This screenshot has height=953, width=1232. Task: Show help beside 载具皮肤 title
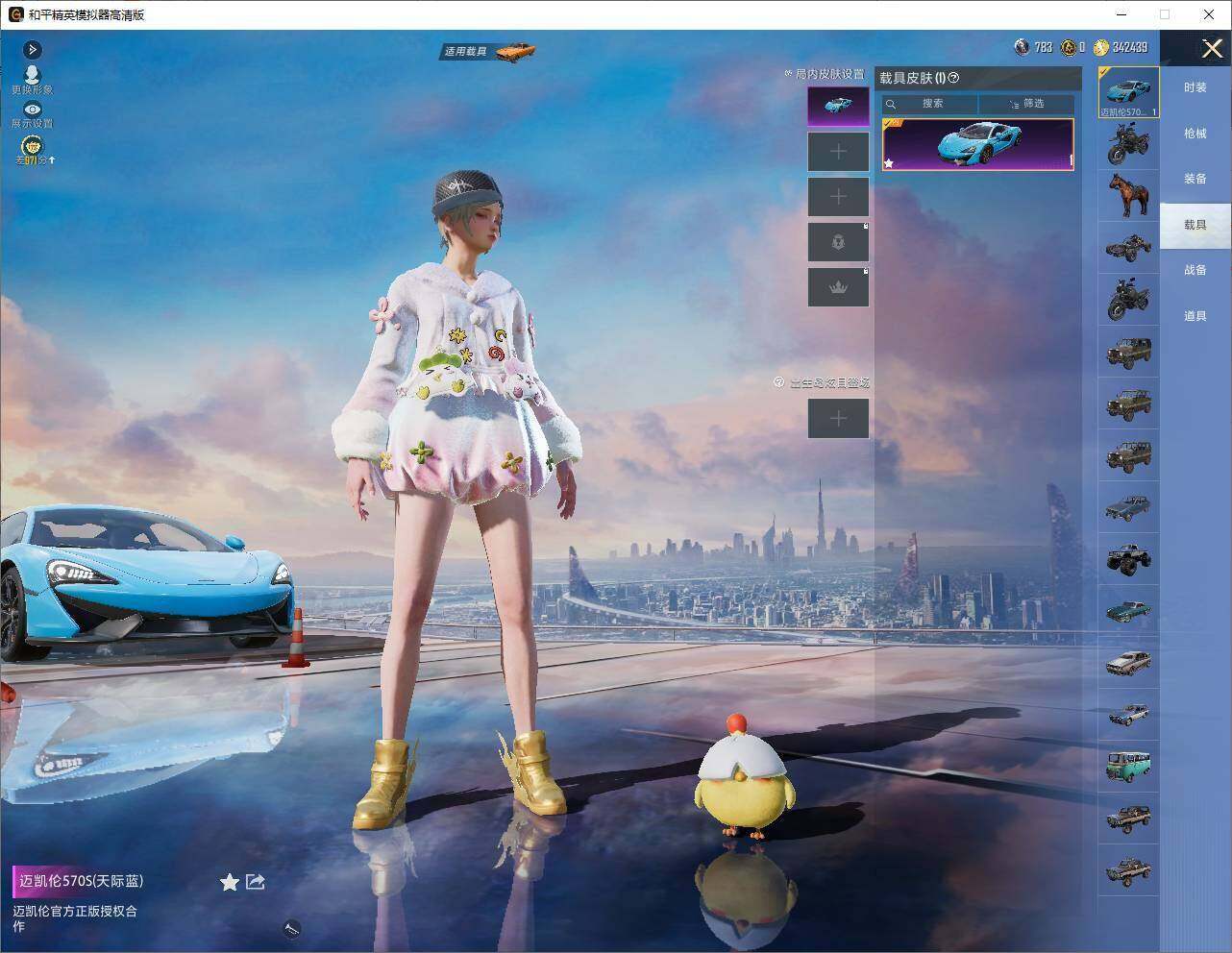tap(954, 78)
